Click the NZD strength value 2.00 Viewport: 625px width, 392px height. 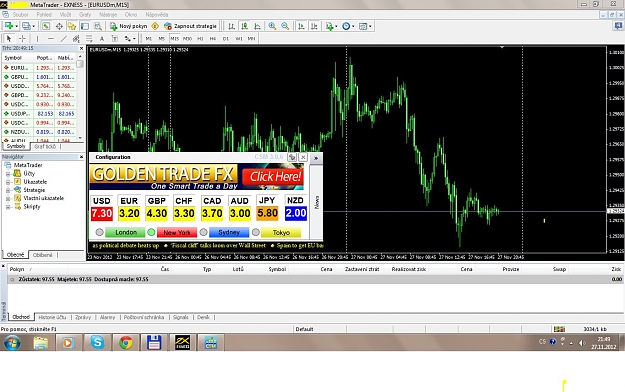tap(296, 213)
